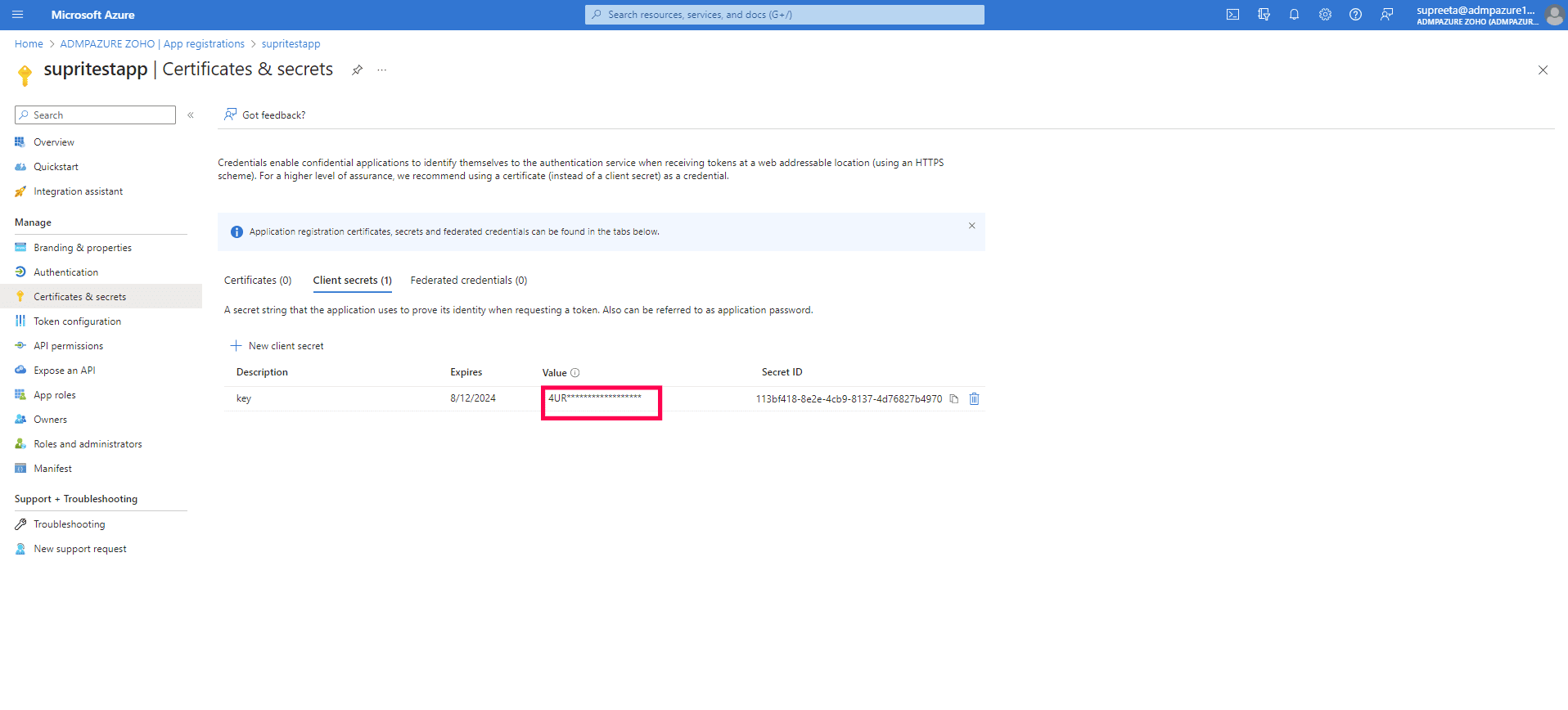Open the account avatar menu
The height and width of the screenshot is (710, 1568).
click(1554, 15)
